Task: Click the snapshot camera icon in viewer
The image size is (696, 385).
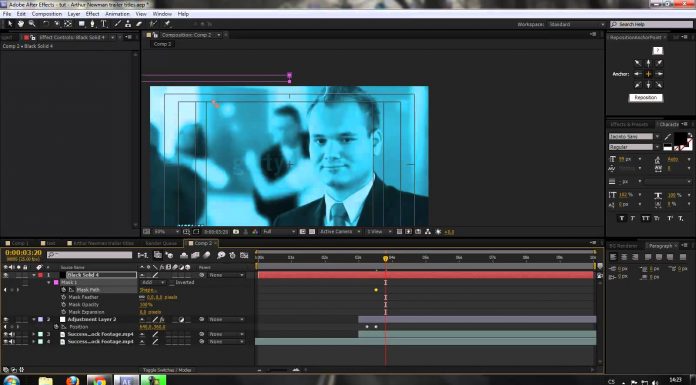Action: pos(236,232)
